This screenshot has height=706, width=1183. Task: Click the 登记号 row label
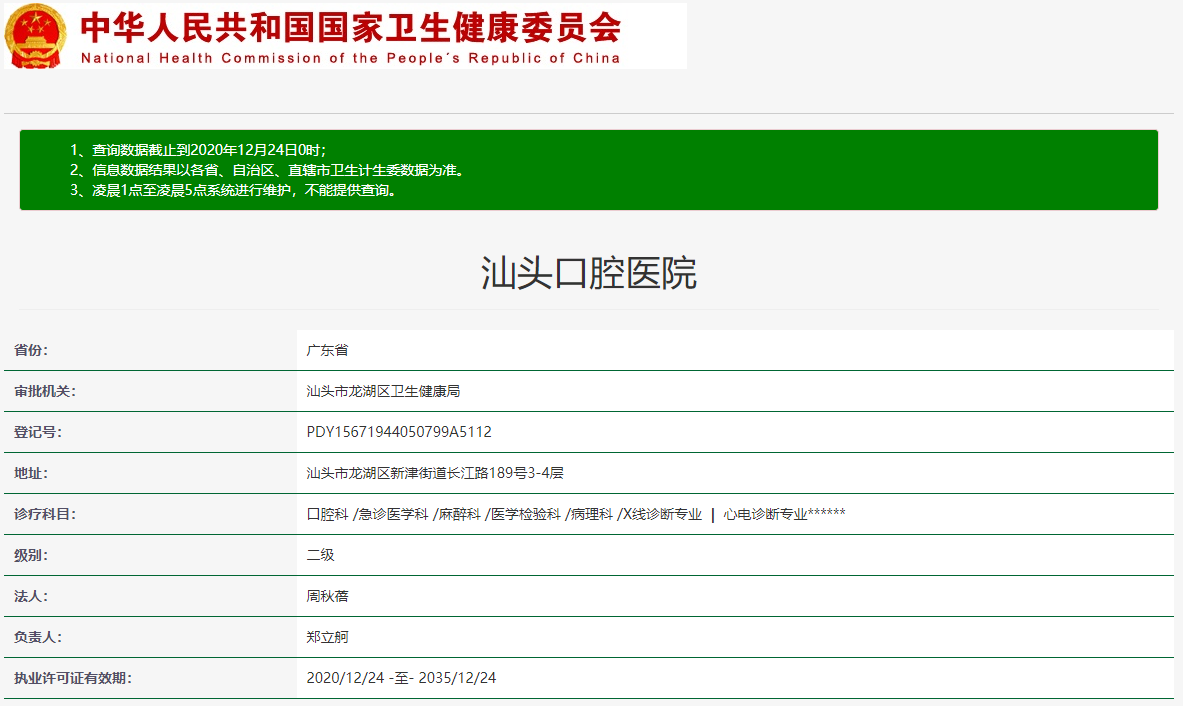(38, 433)
